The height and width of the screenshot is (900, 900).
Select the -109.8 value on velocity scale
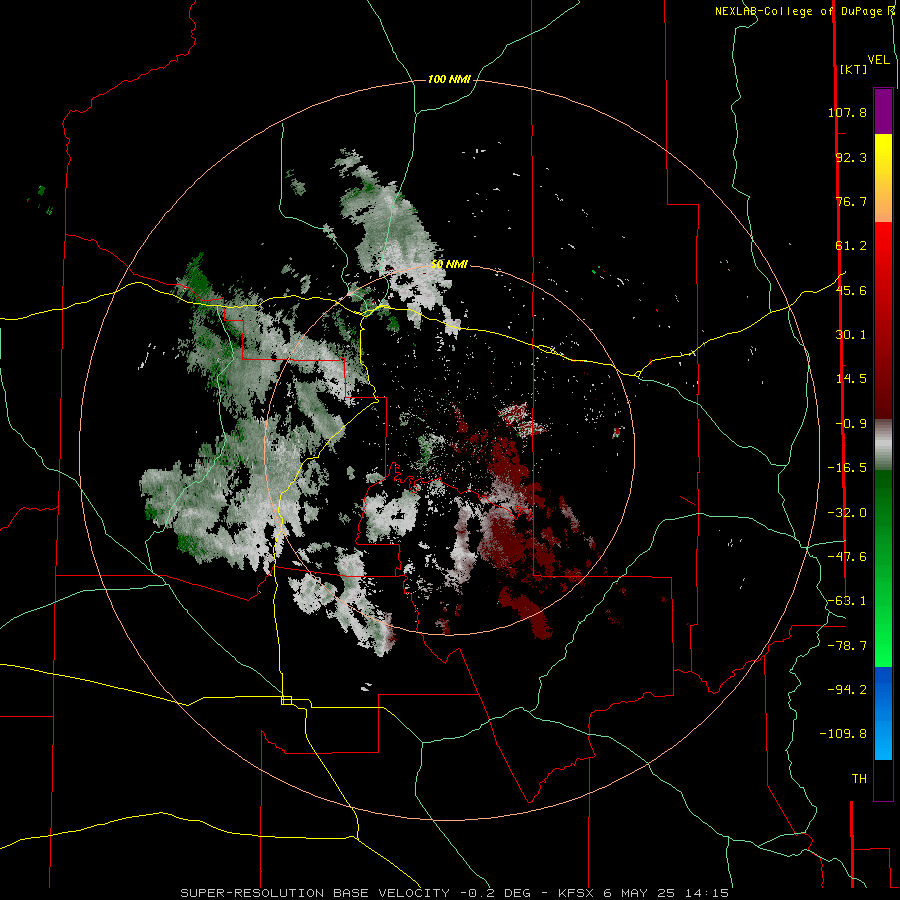point(843,734)
